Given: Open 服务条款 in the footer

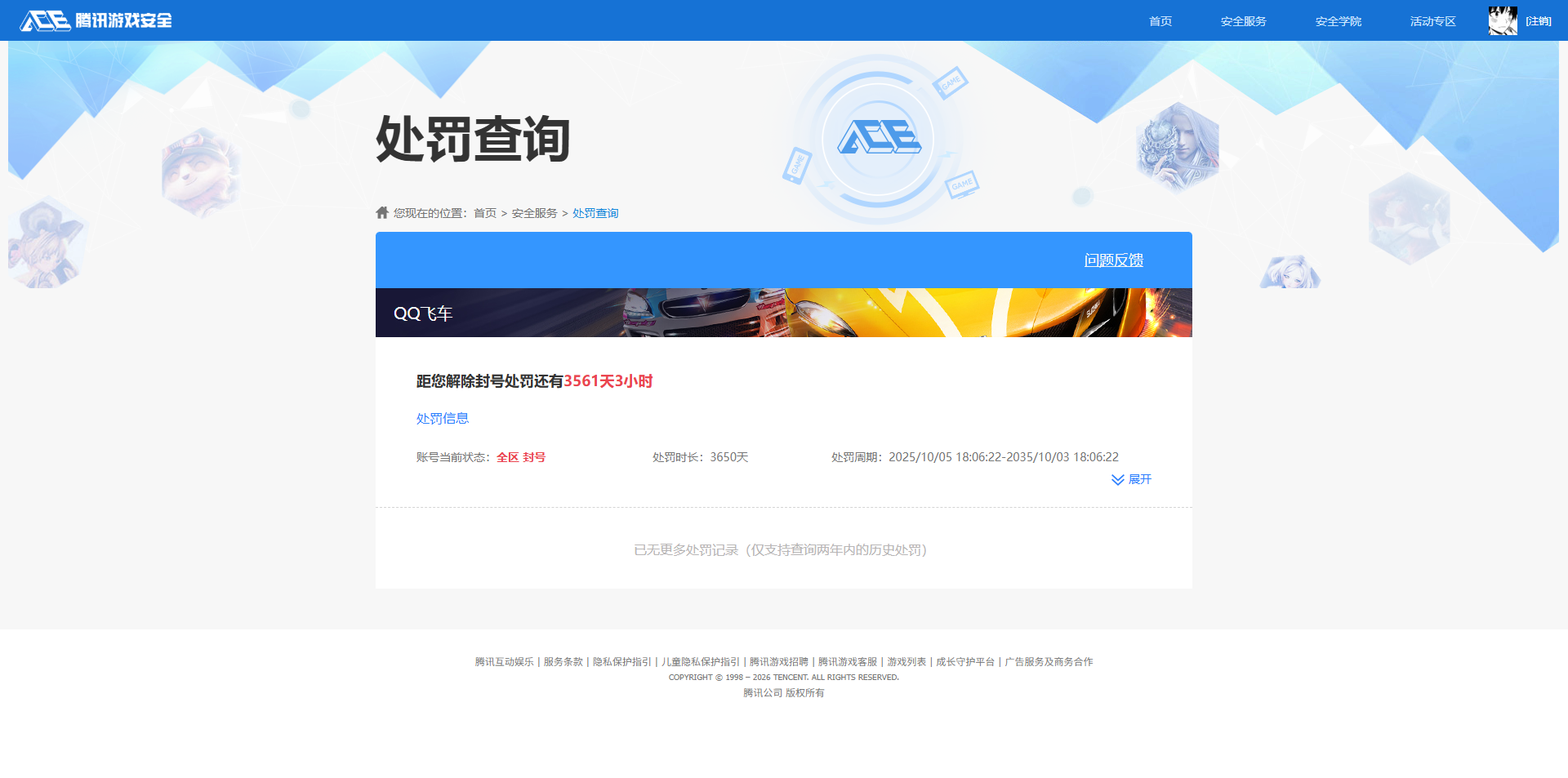Looking at the screenshot, I should (562, 662).
